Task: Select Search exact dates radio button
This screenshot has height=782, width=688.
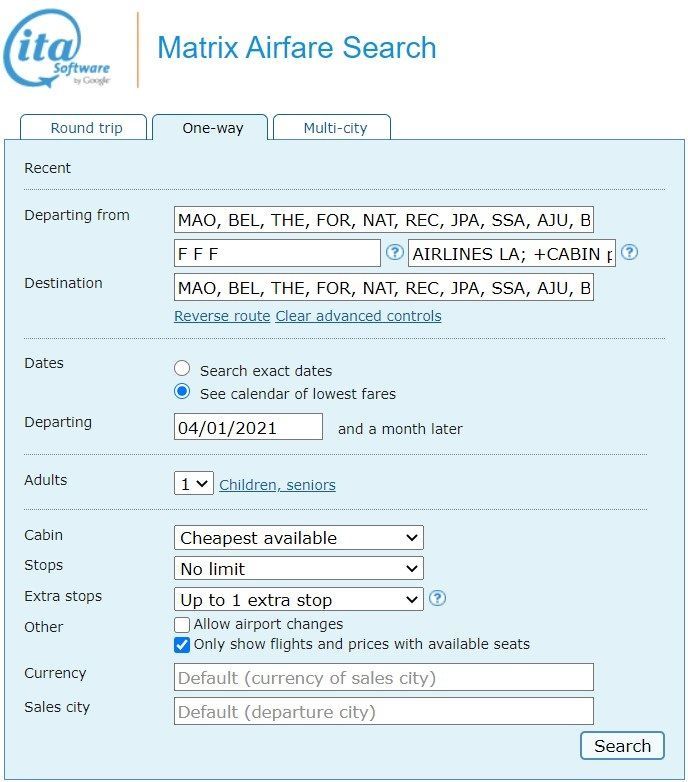Action: pyautogui.click(x=182, y=368)
